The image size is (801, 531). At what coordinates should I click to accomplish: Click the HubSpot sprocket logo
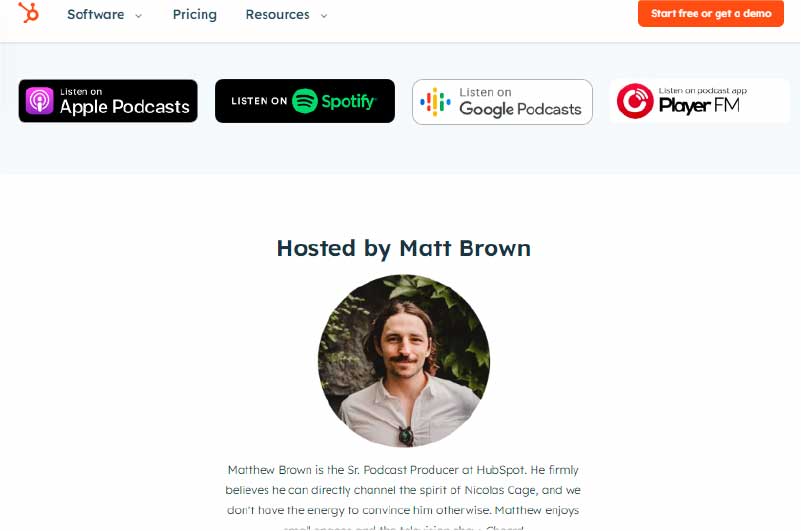tap(29, 13)
